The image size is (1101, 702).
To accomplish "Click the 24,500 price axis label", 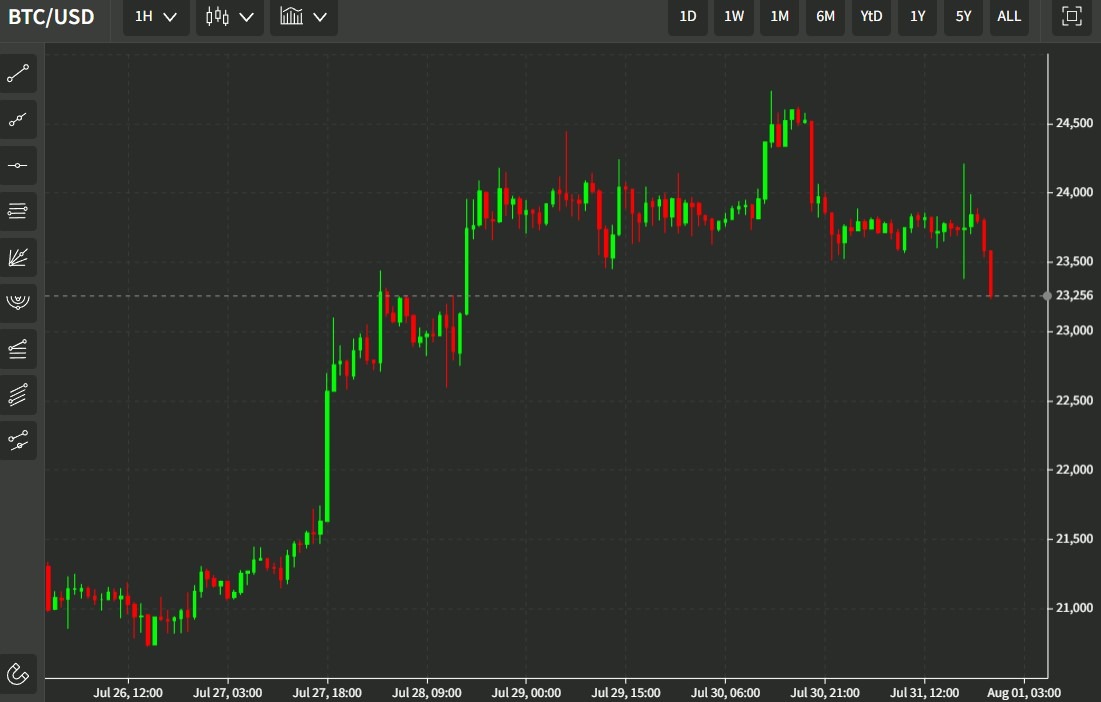I will (x=1074, y=123).
